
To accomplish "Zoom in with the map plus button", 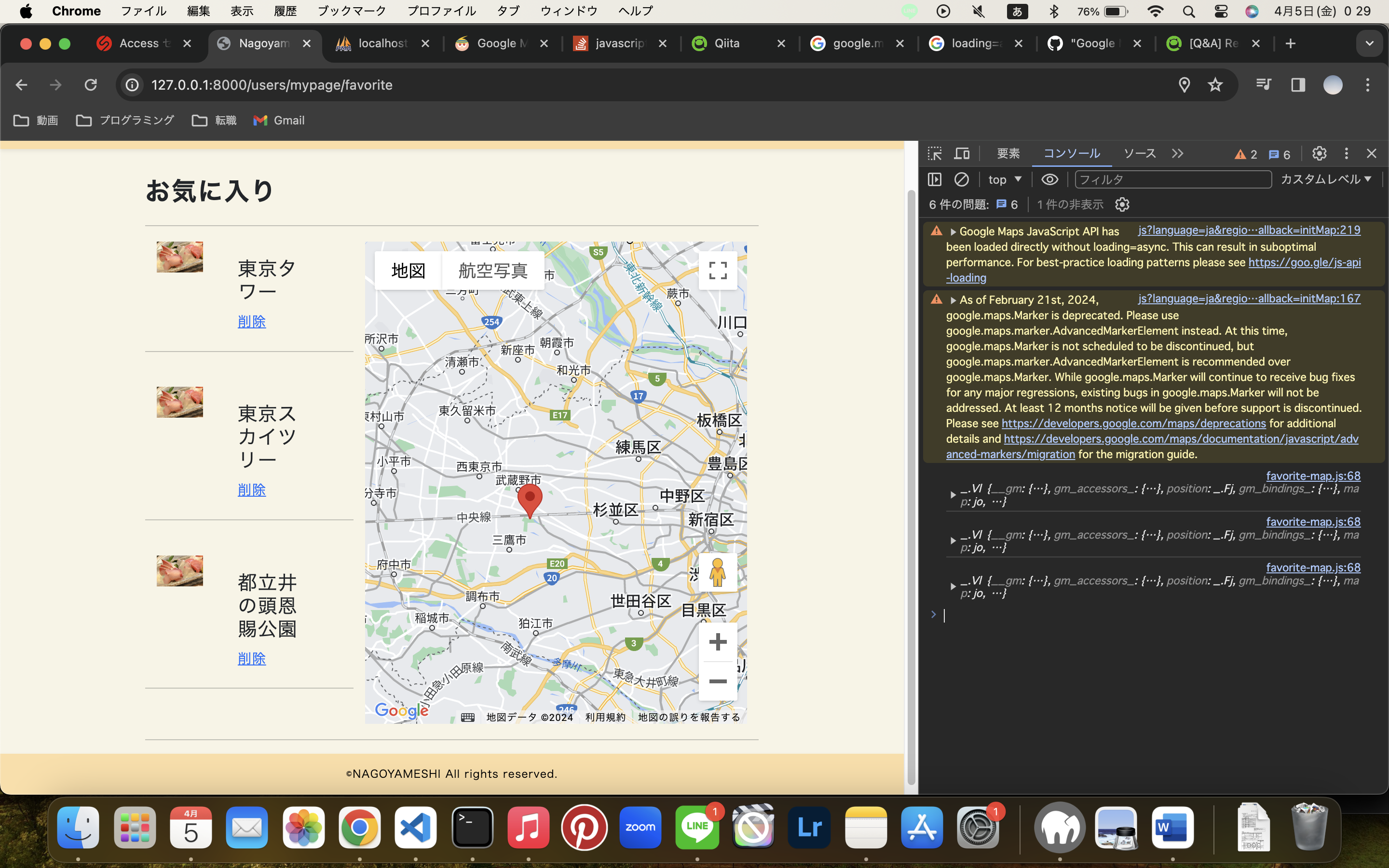I will [718, 642].
